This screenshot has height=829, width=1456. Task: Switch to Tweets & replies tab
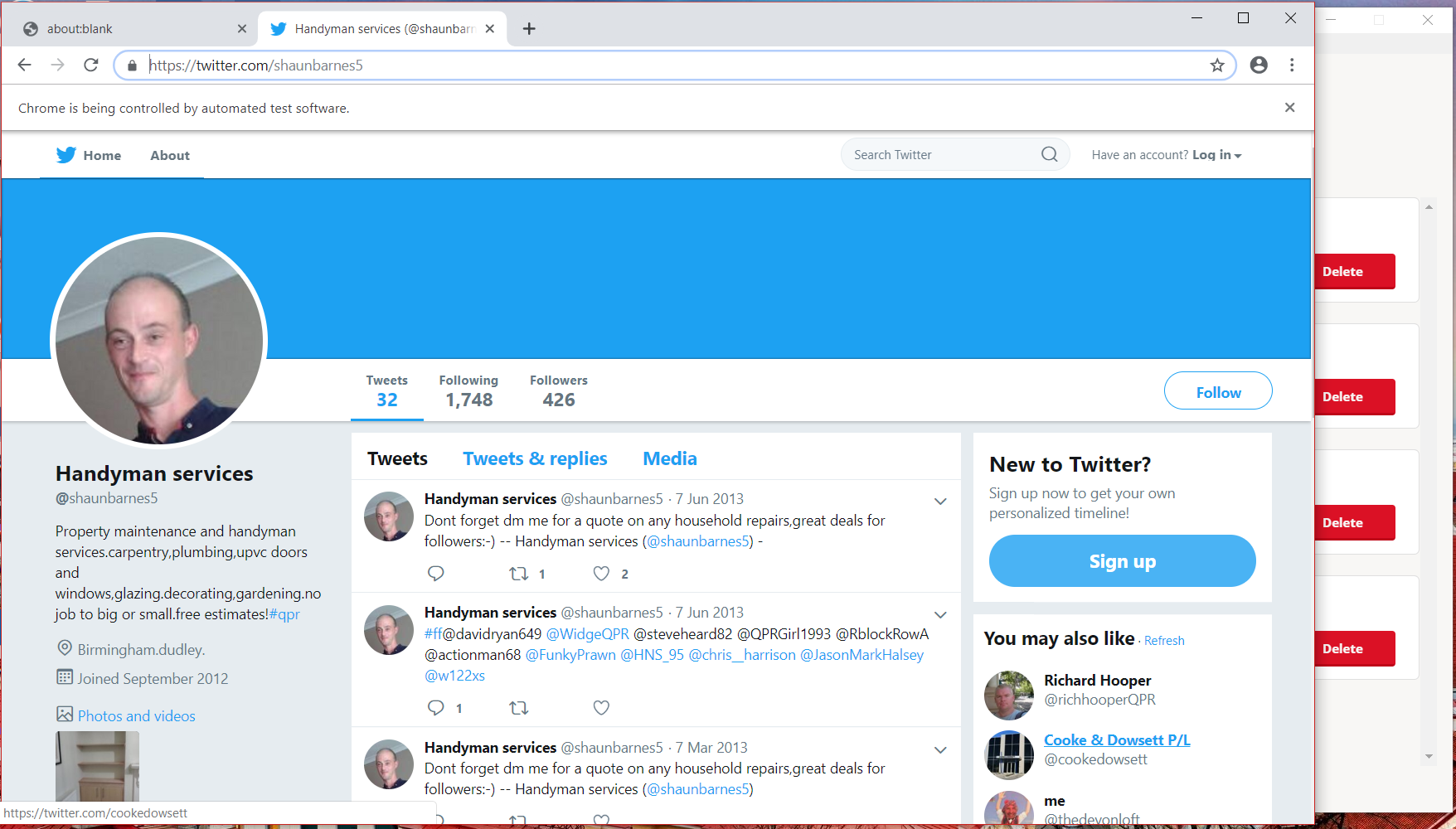tap(535, 458)
